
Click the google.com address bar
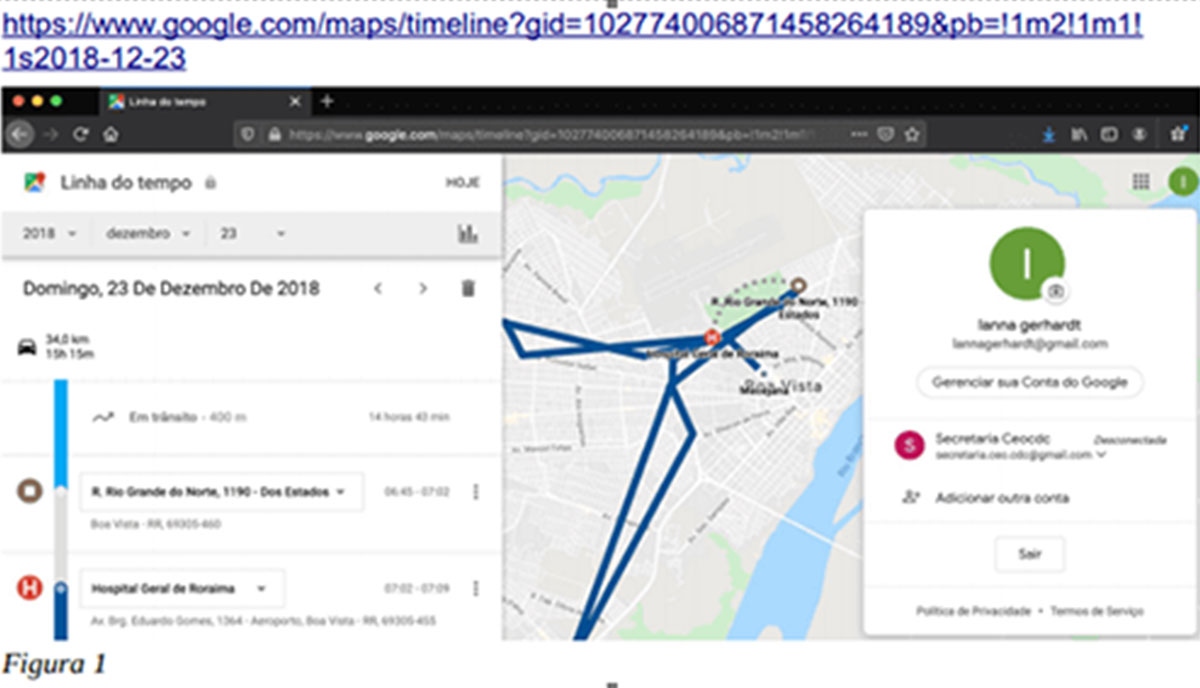[x=580, y=134]
